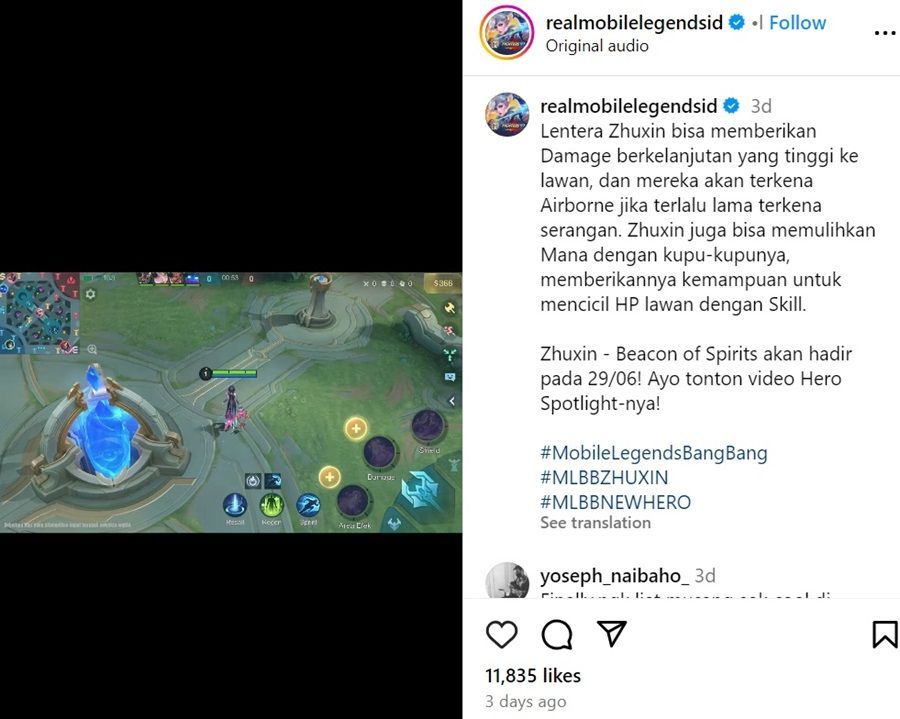
Task: Tap the Recall skill icon in game
Action: click(x=235, y=506)
